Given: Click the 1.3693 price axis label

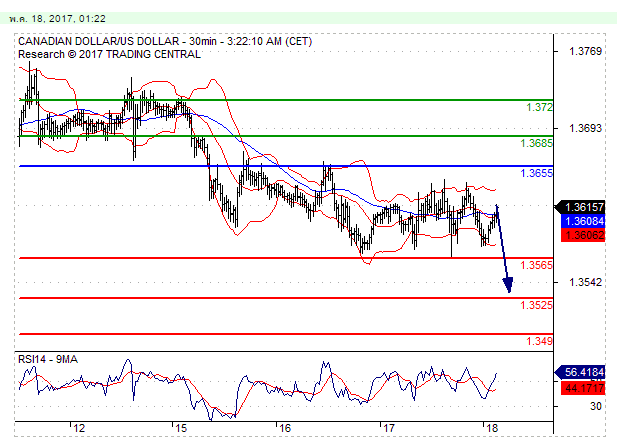Looking at the screenshot, I should [586, 128].
